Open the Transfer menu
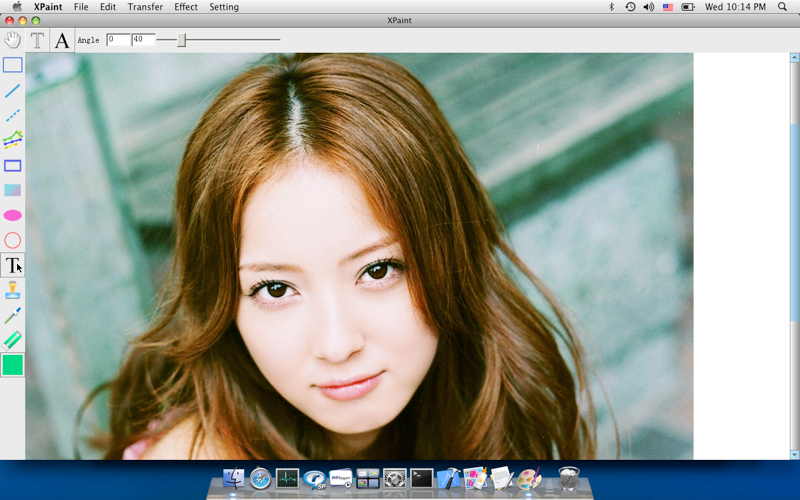800x500 pixels. point(145,7)
